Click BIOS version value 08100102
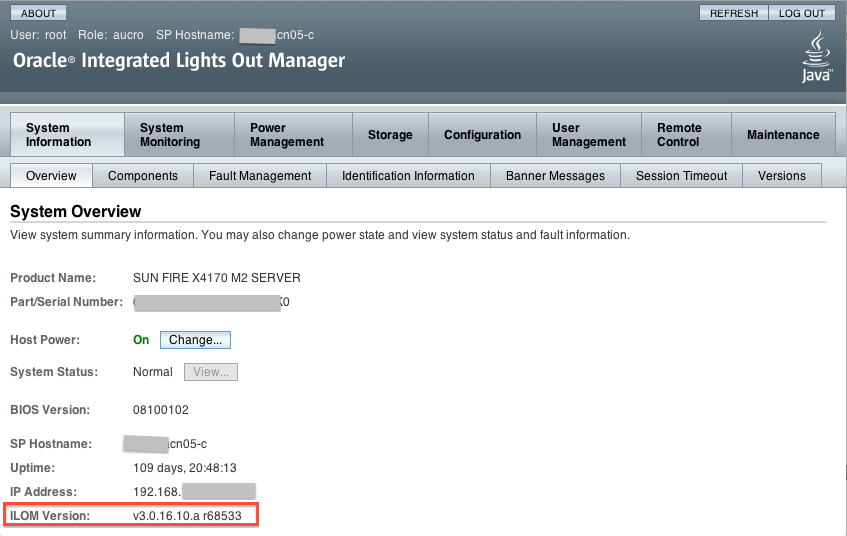847x536 pixels. coord(161,410)
